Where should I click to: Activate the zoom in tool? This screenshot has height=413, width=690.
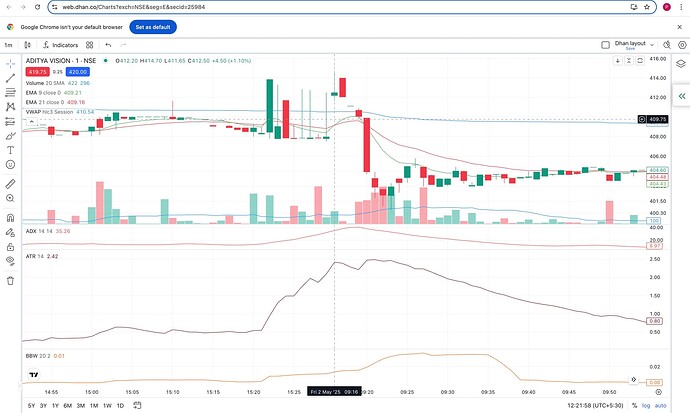pos(11,198)
